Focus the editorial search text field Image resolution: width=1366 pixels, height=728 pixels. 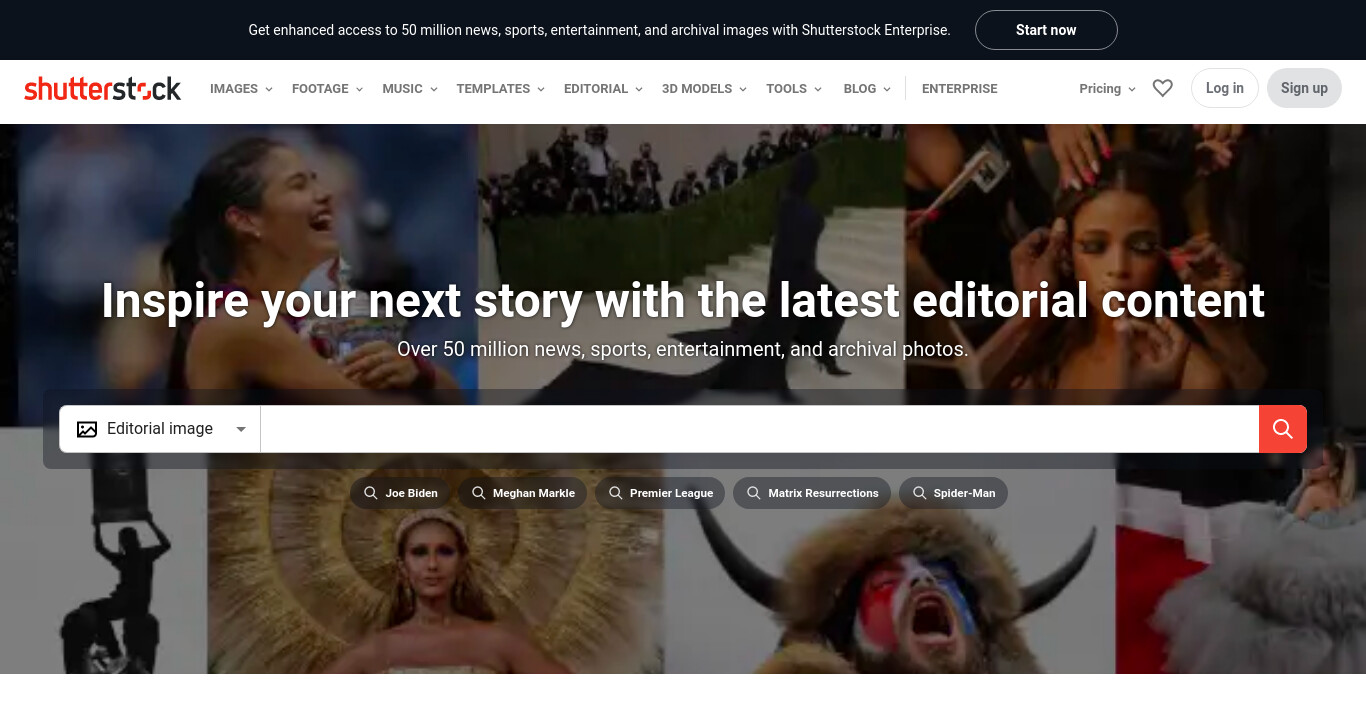(x=759, y=429)
